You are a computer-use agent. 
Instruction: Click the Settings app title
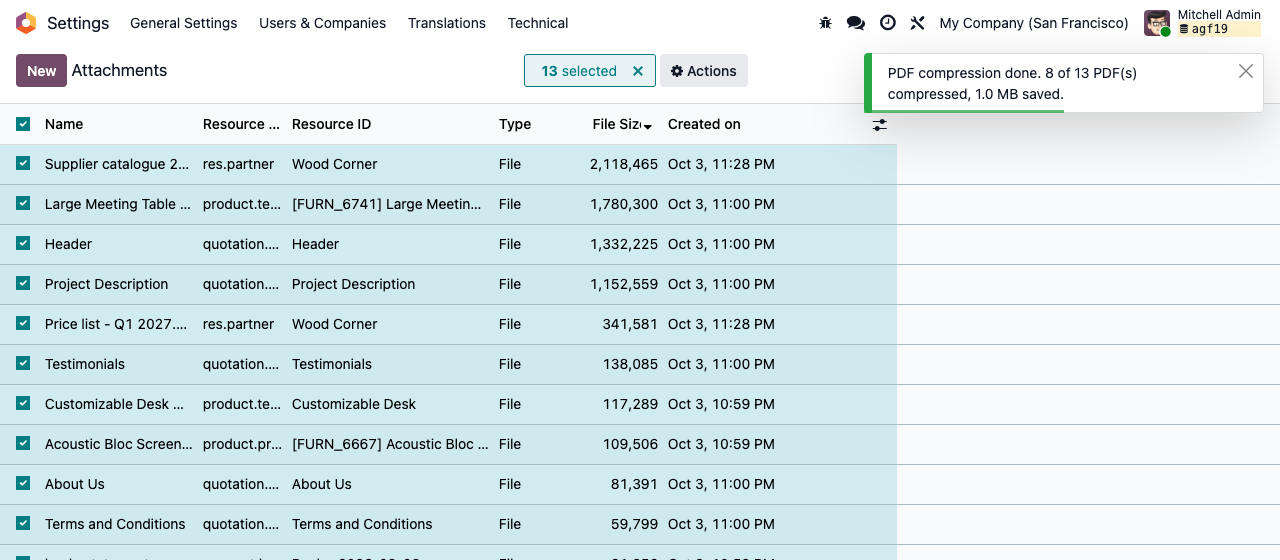coord(78,23)
